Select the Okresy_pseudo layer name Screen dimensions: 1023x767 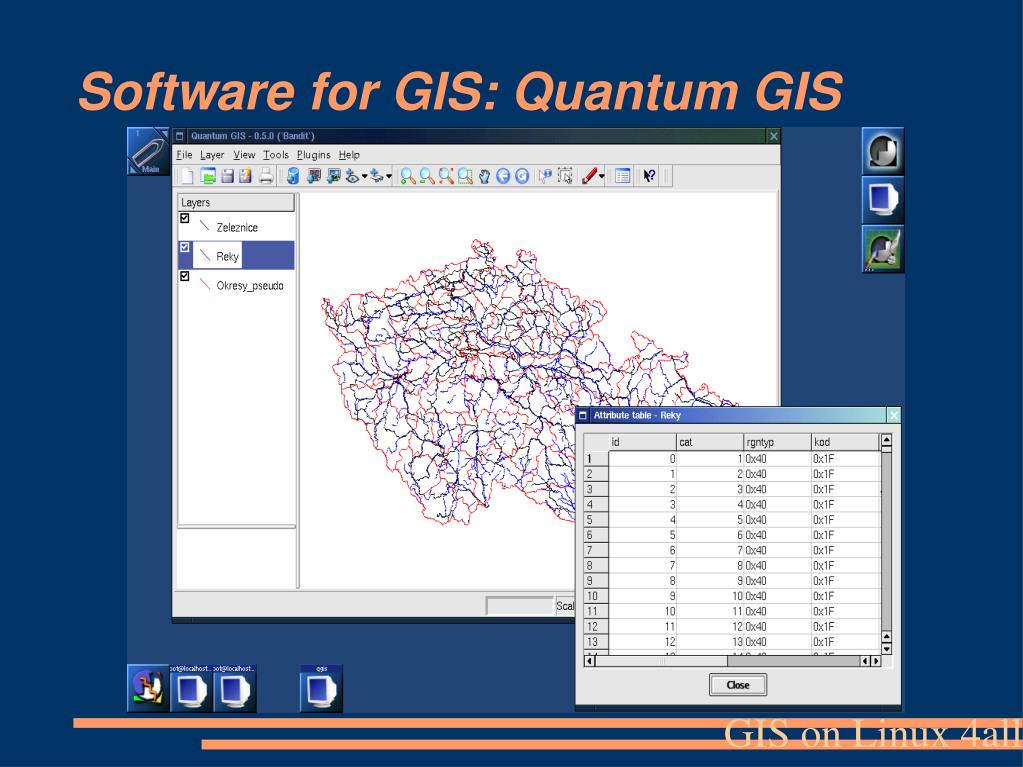click(x=250, y=286)
